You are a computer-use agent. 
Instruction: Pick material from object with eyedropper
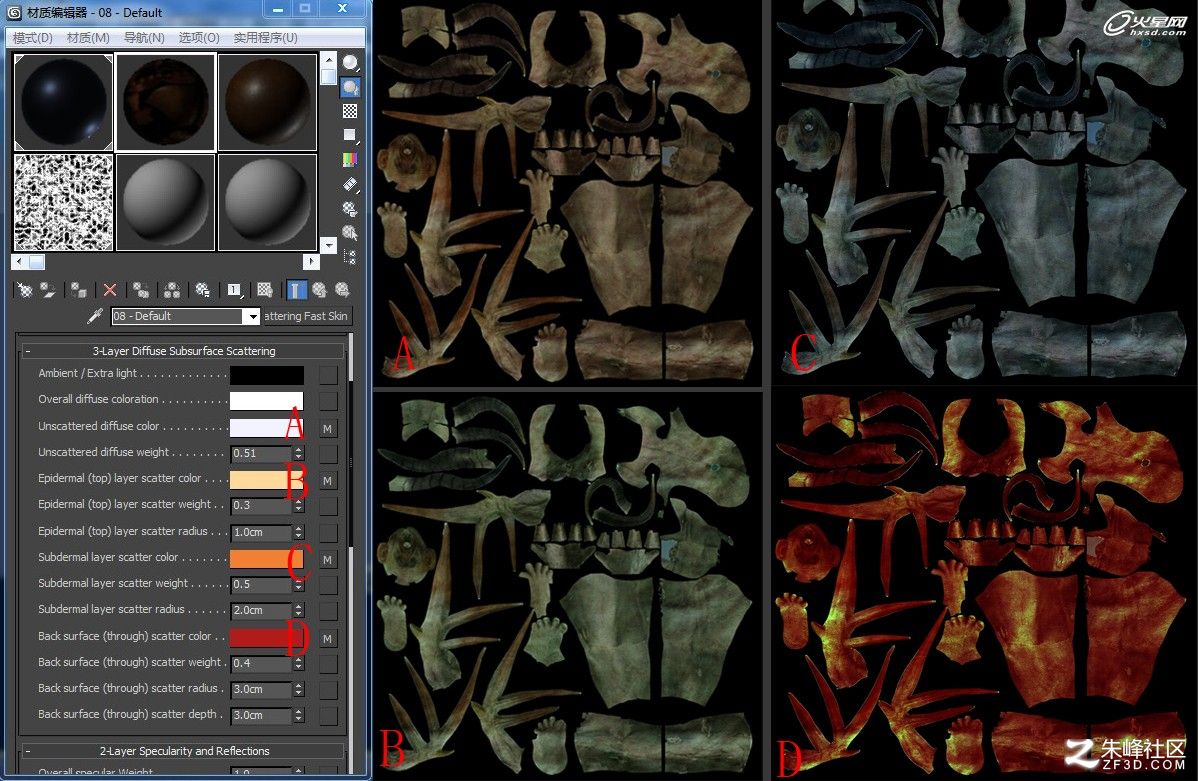96,316
